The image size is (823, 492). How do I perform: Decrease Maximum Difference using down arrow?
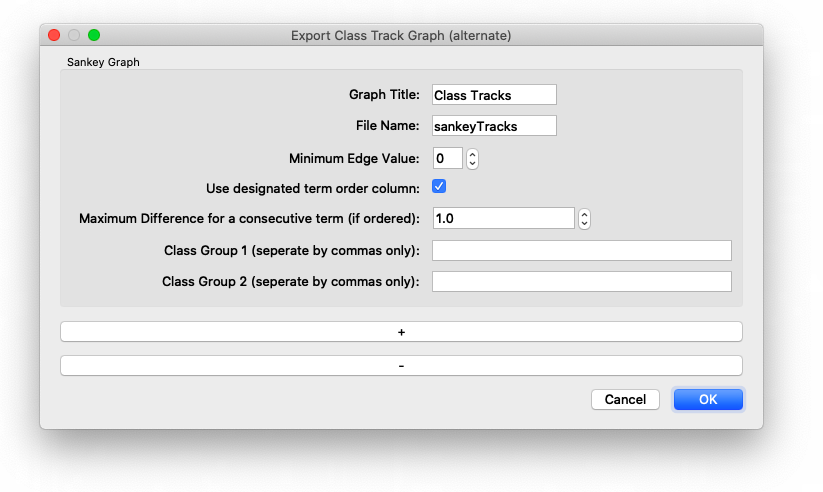tap(585, 223)
